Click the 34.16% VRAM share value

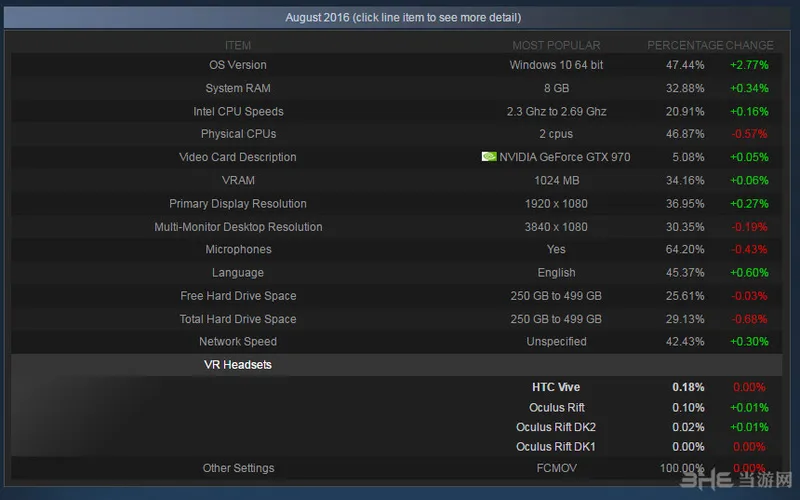pyautogui.click(x=685, y=180)
